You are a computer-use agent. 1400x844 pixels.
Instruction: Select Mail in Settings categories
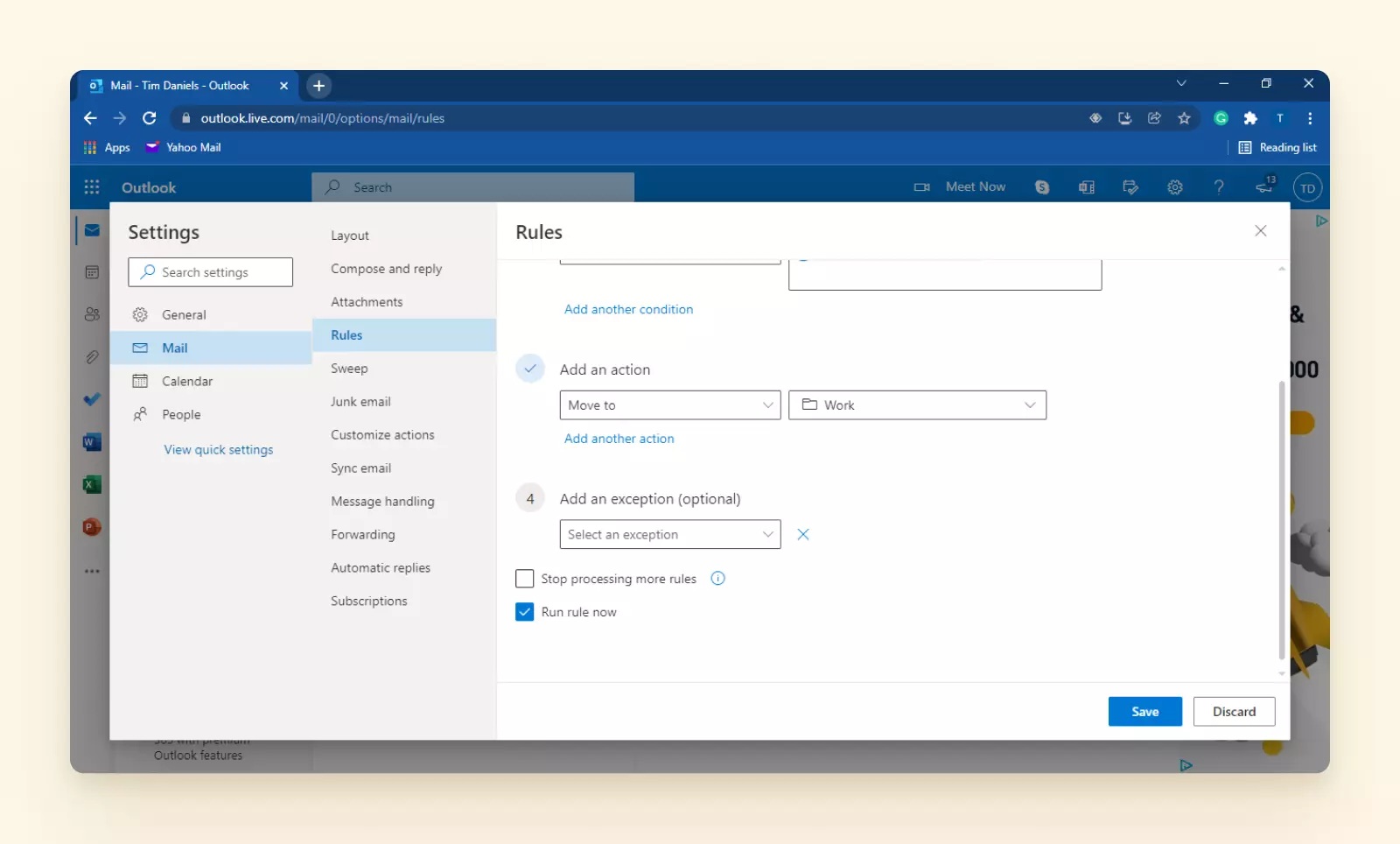pos(211,348)
